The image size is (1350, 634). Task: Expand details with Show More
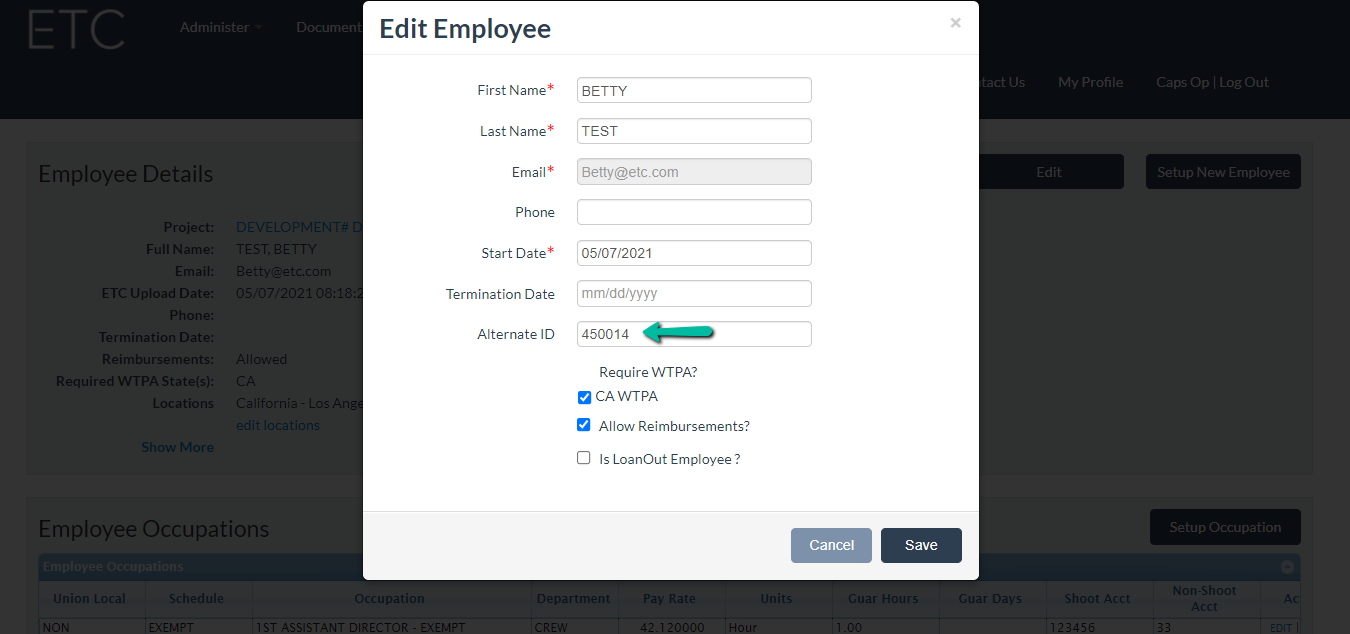point(177,447)
